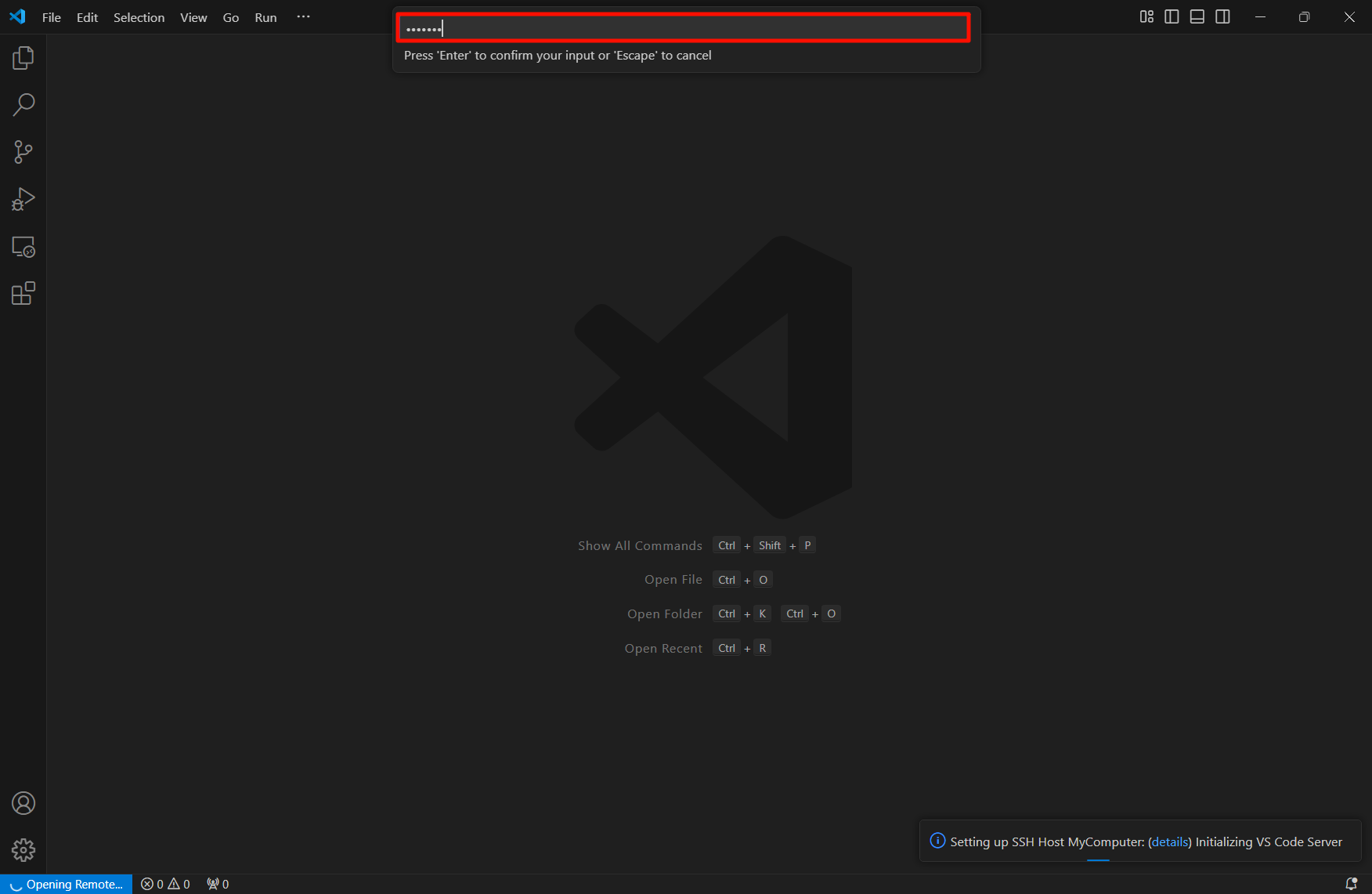
Task: Click the Accounts icon
Action: [23, 803]
